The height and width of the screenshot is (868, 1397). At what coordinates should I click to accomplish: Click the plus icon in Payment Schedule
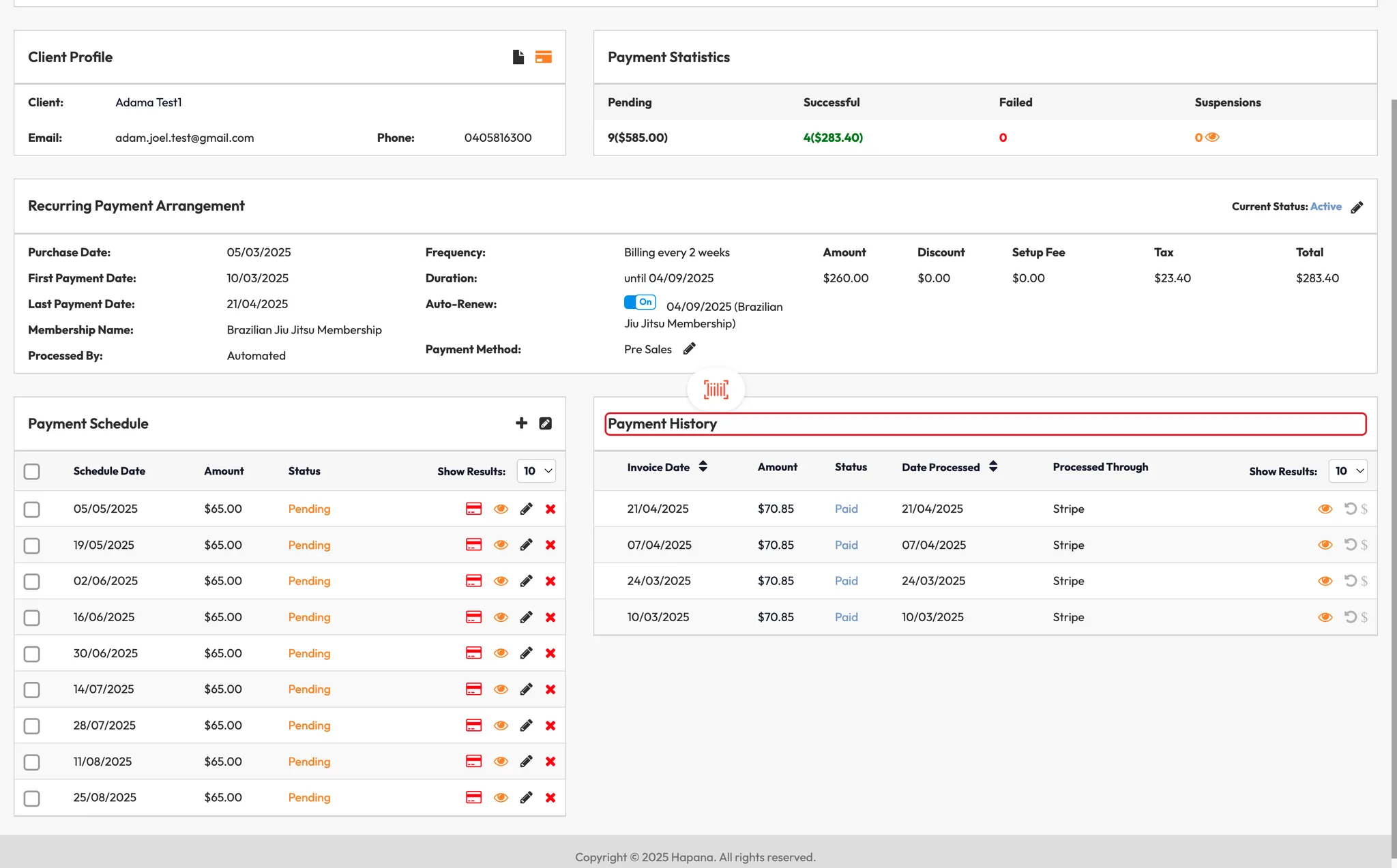[x=521, y=423]
